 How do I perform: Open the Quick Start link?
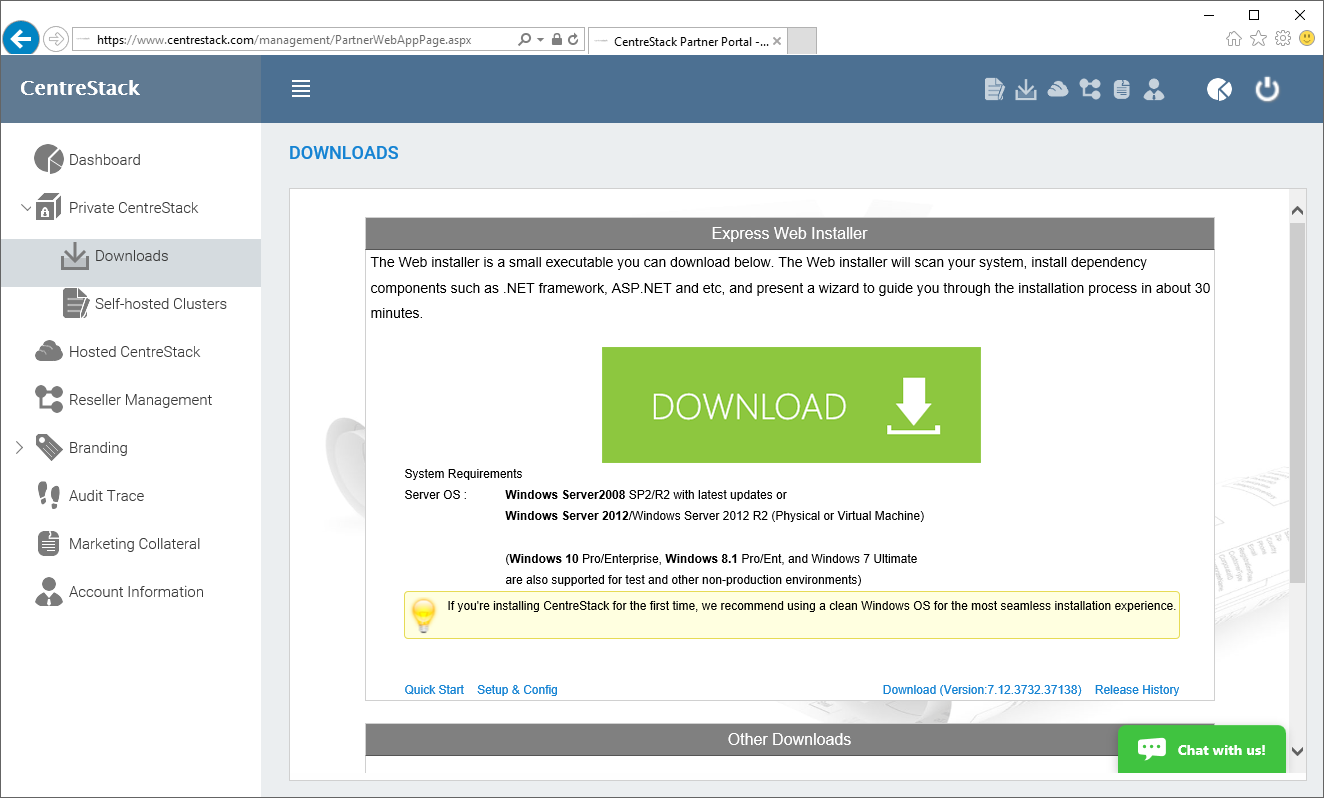pos(434,690)
